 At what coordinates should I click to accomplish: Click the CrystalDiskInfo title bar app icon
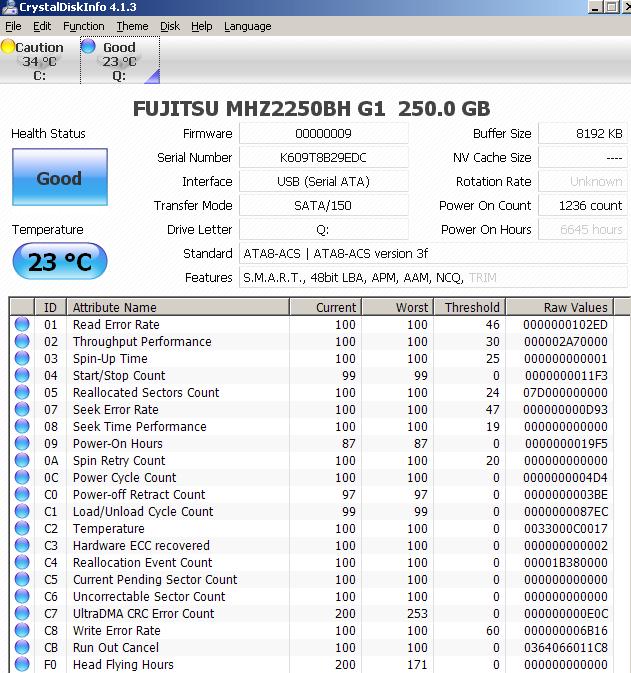[x=9, y=7]
